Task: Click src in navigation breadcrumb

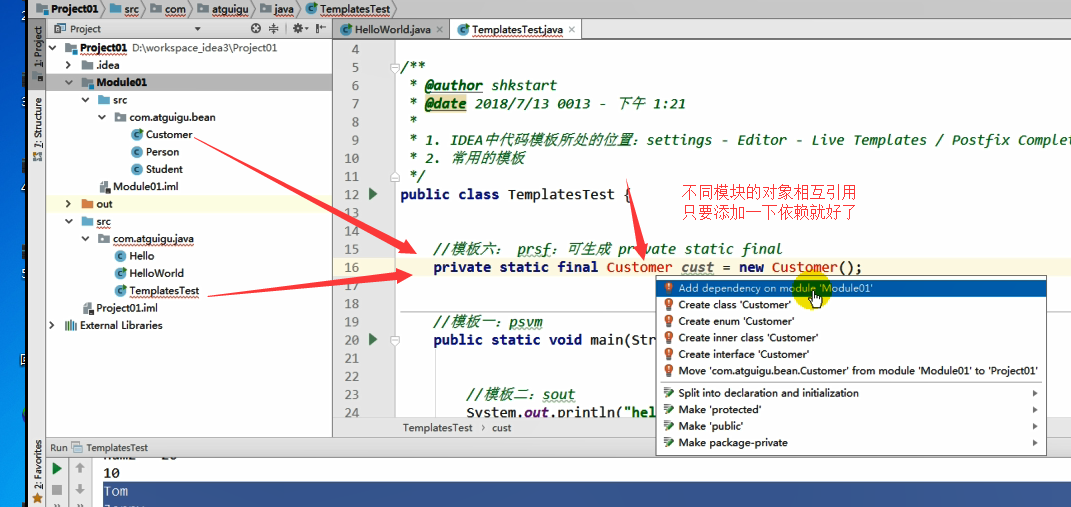Action: (125, 9)
